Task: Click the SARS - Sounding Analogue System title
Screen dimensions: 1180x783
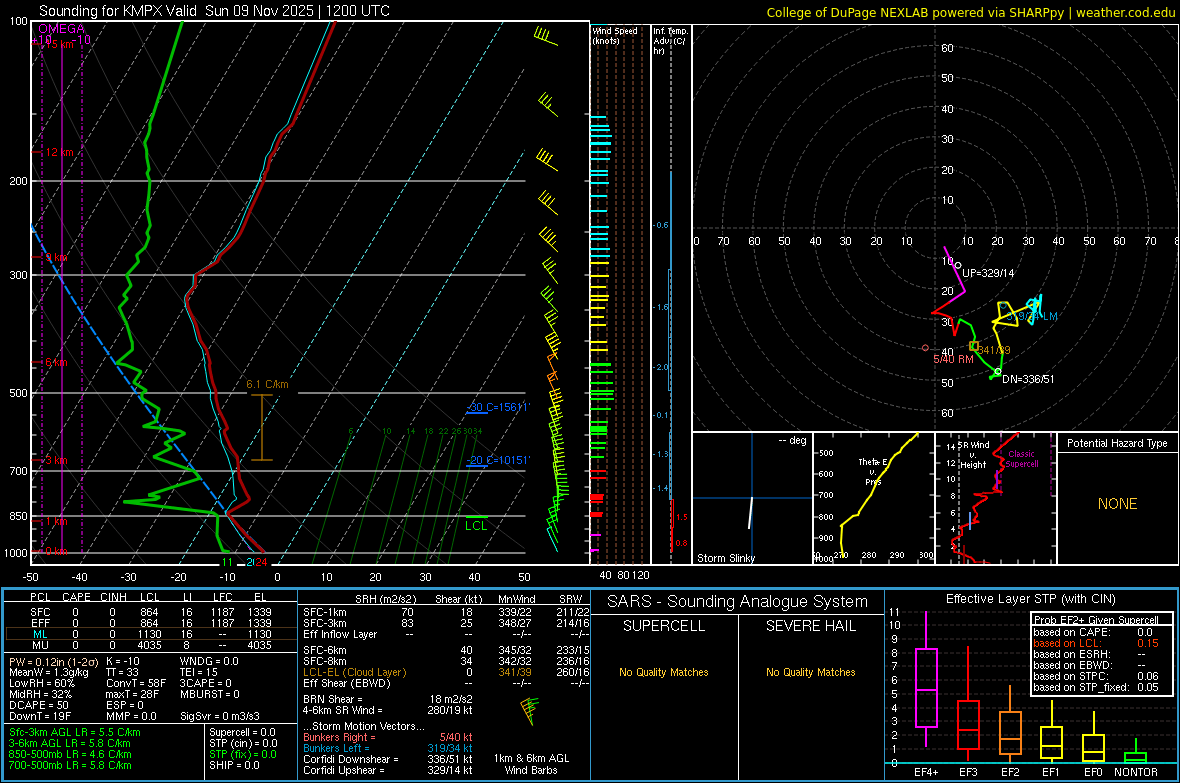Action: click(738, 602)
